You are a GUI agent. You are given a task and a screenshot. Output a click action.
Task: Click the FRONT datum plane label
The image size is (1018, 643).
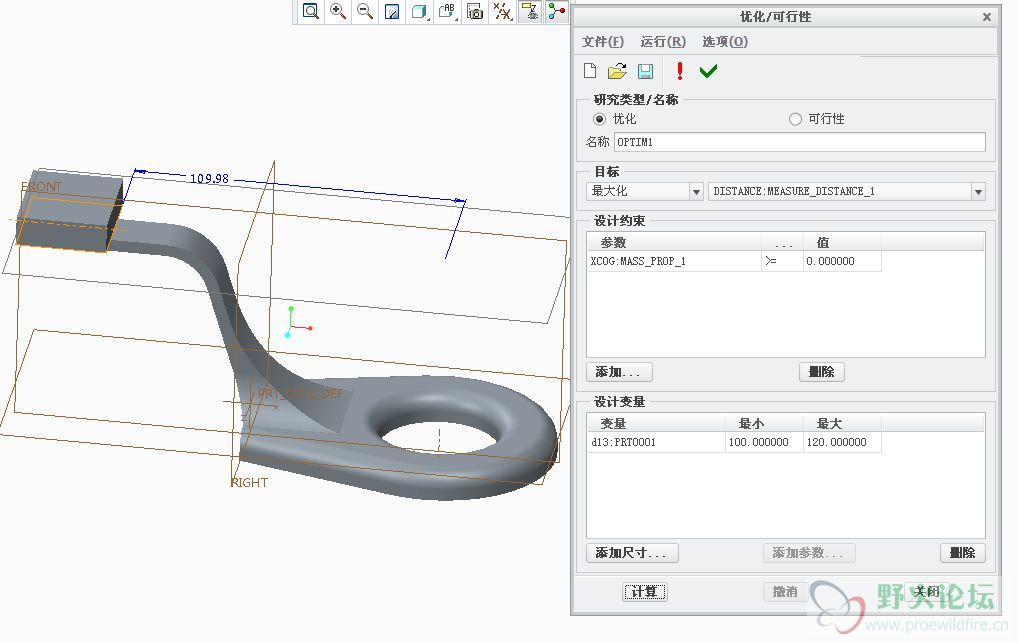(x=41, y=186)
